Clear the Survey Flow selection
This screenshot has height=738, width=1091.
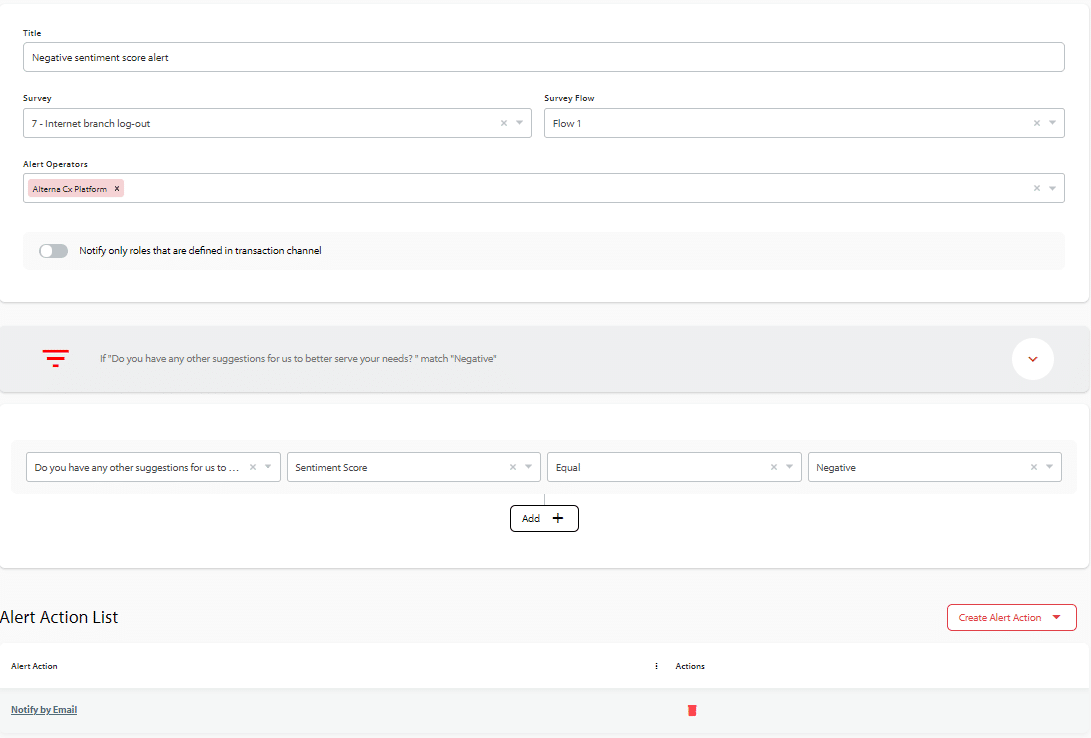[1037, 123]
